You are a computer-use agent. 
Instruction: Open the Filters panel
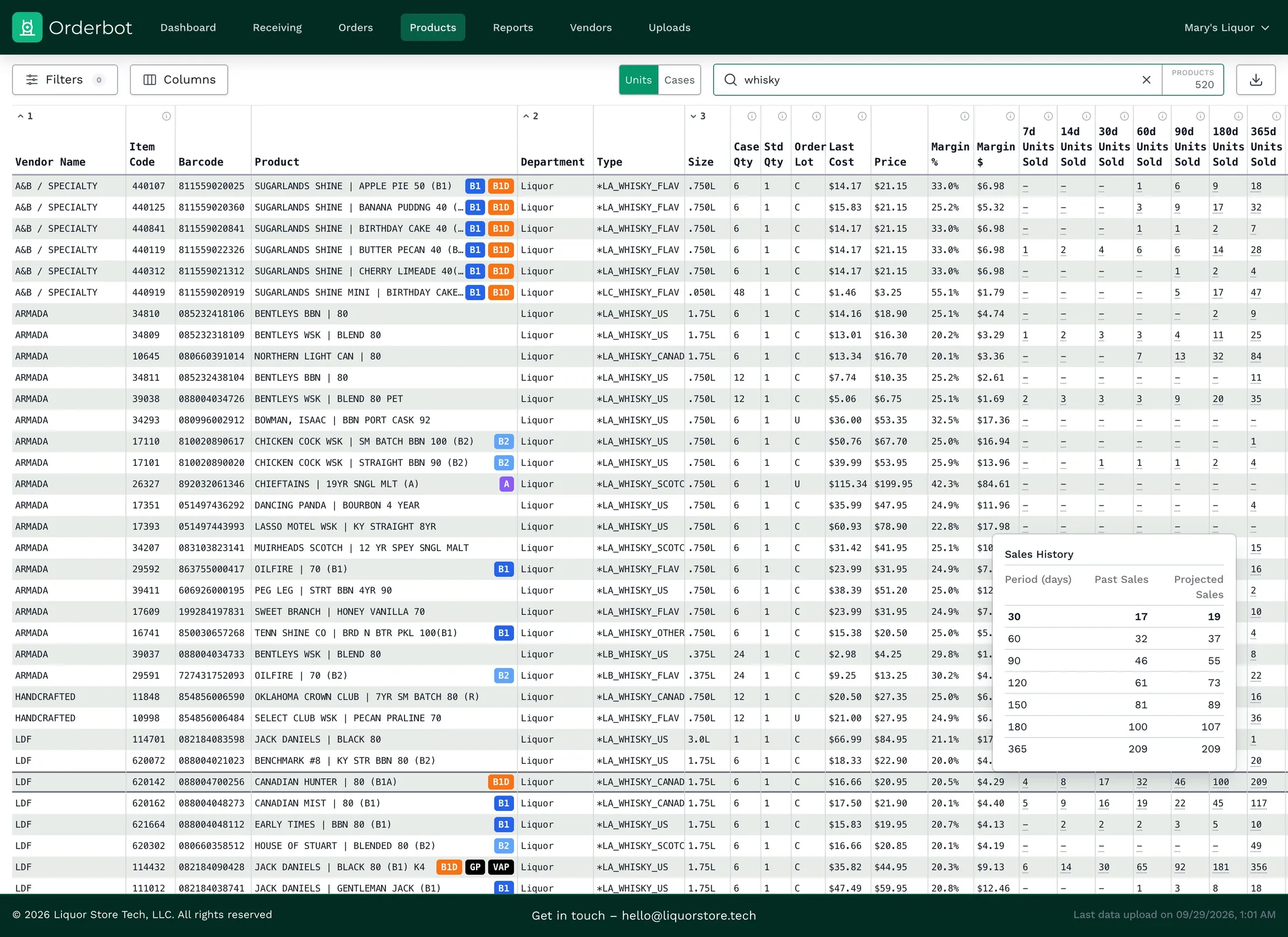pos(65,80)
